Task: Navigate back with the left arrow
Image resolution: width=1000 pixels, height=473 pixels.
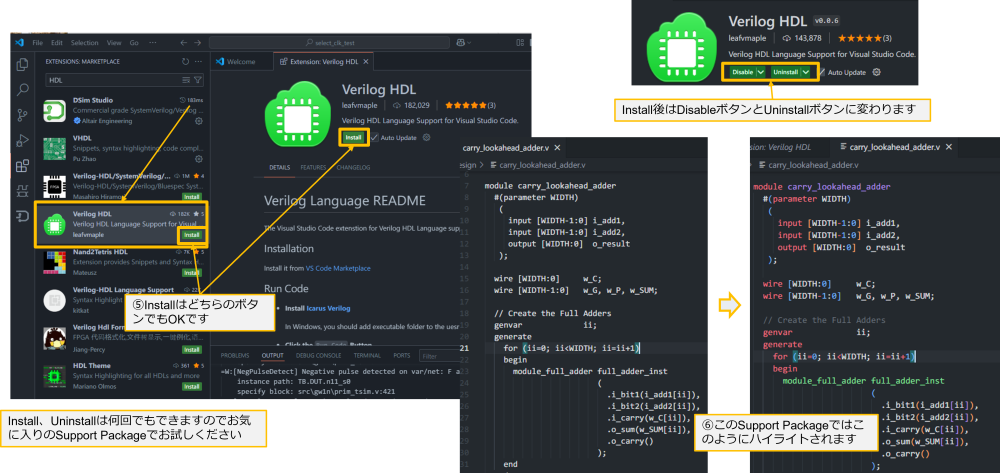Action: tap(183, 43)
